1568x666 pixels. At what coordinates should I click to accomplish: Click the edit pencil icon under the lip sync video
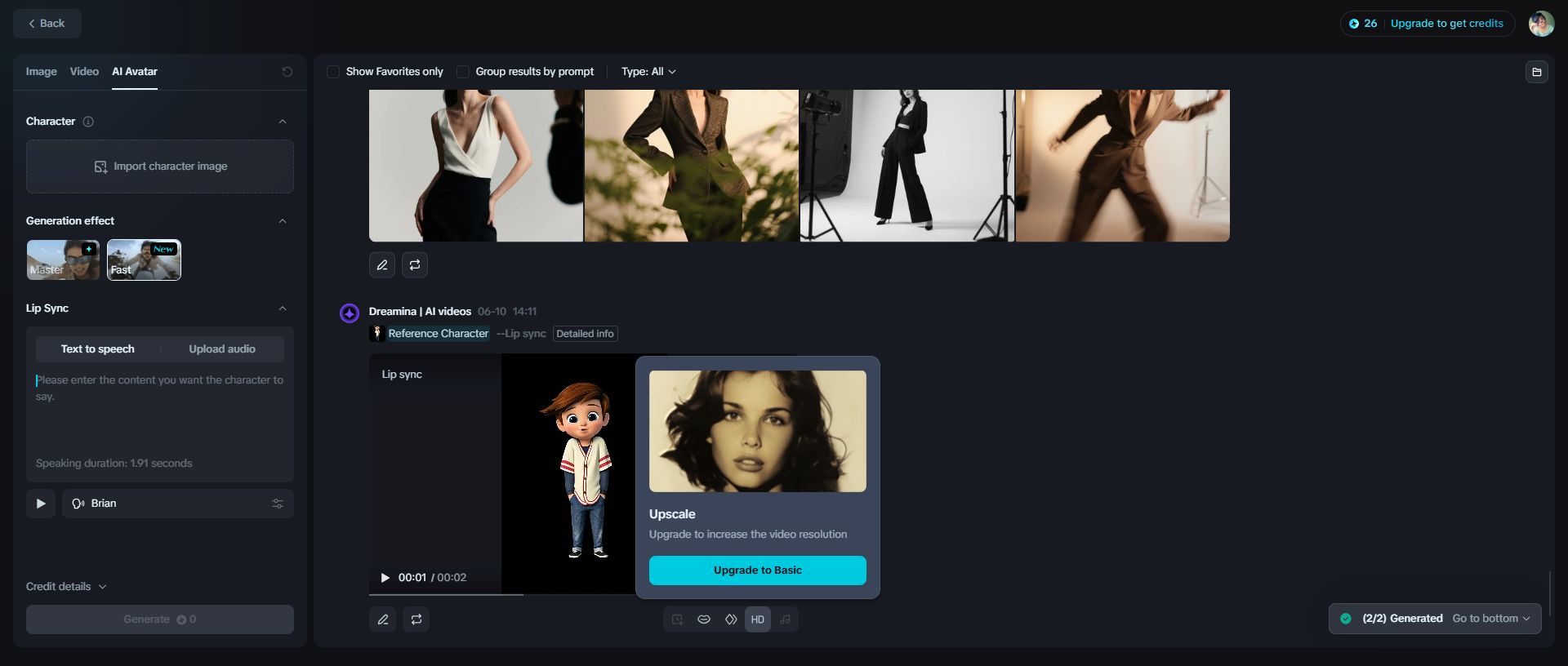tap(382, 619)
